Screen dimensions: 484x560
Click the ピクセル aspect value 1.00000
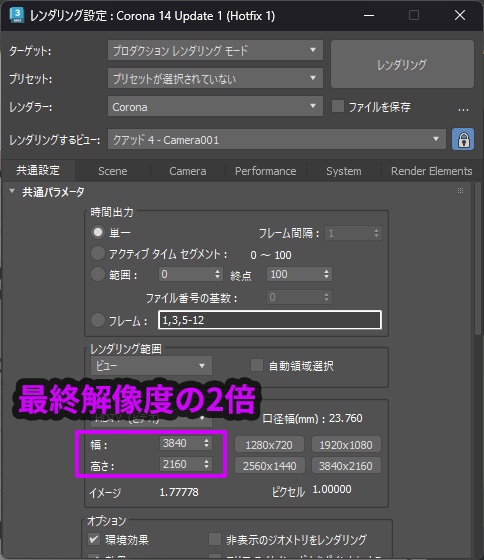pos(332,489)
